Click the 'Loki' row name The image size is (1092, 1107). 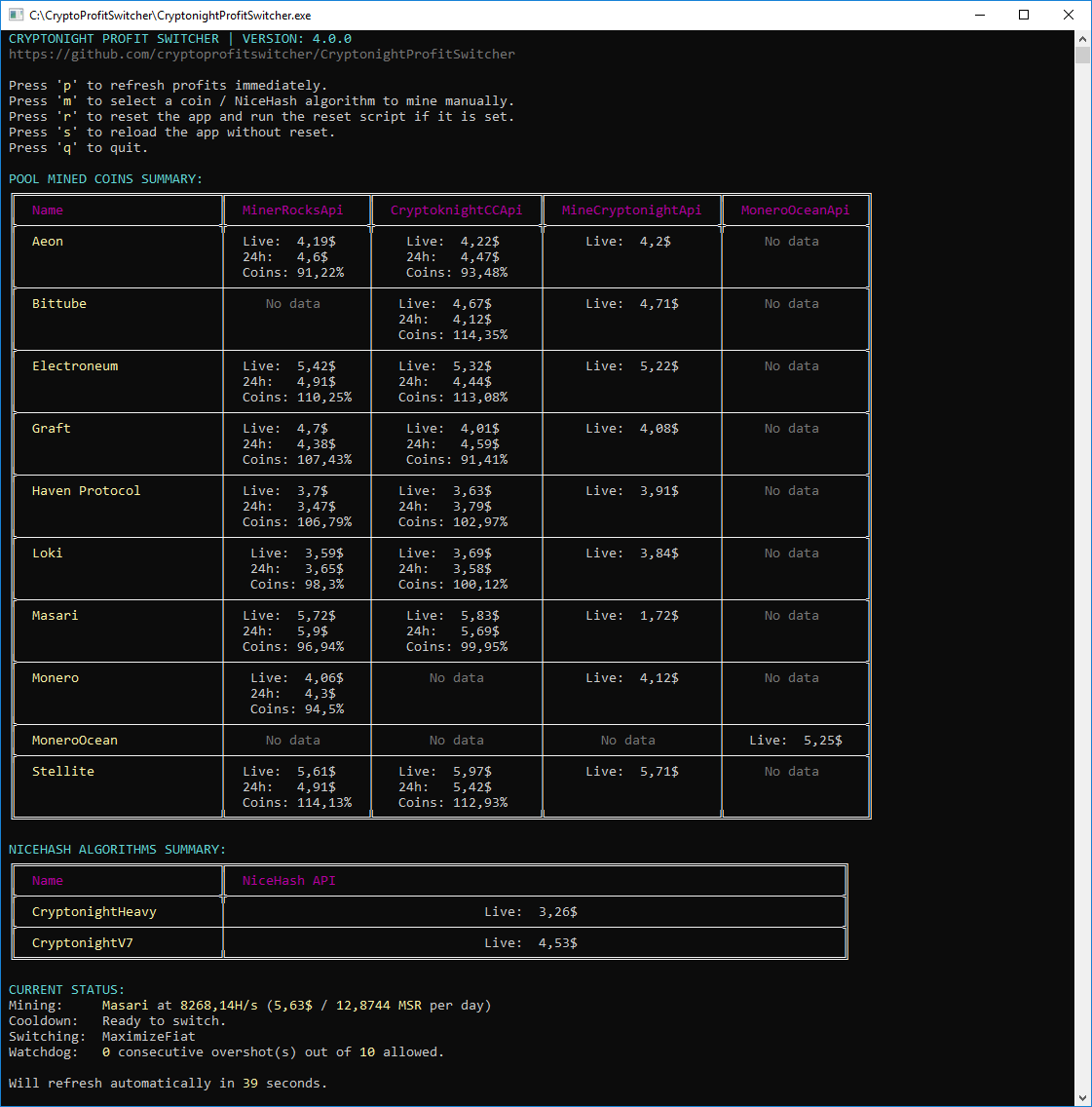pyautogui.click(x=48, y=553)
